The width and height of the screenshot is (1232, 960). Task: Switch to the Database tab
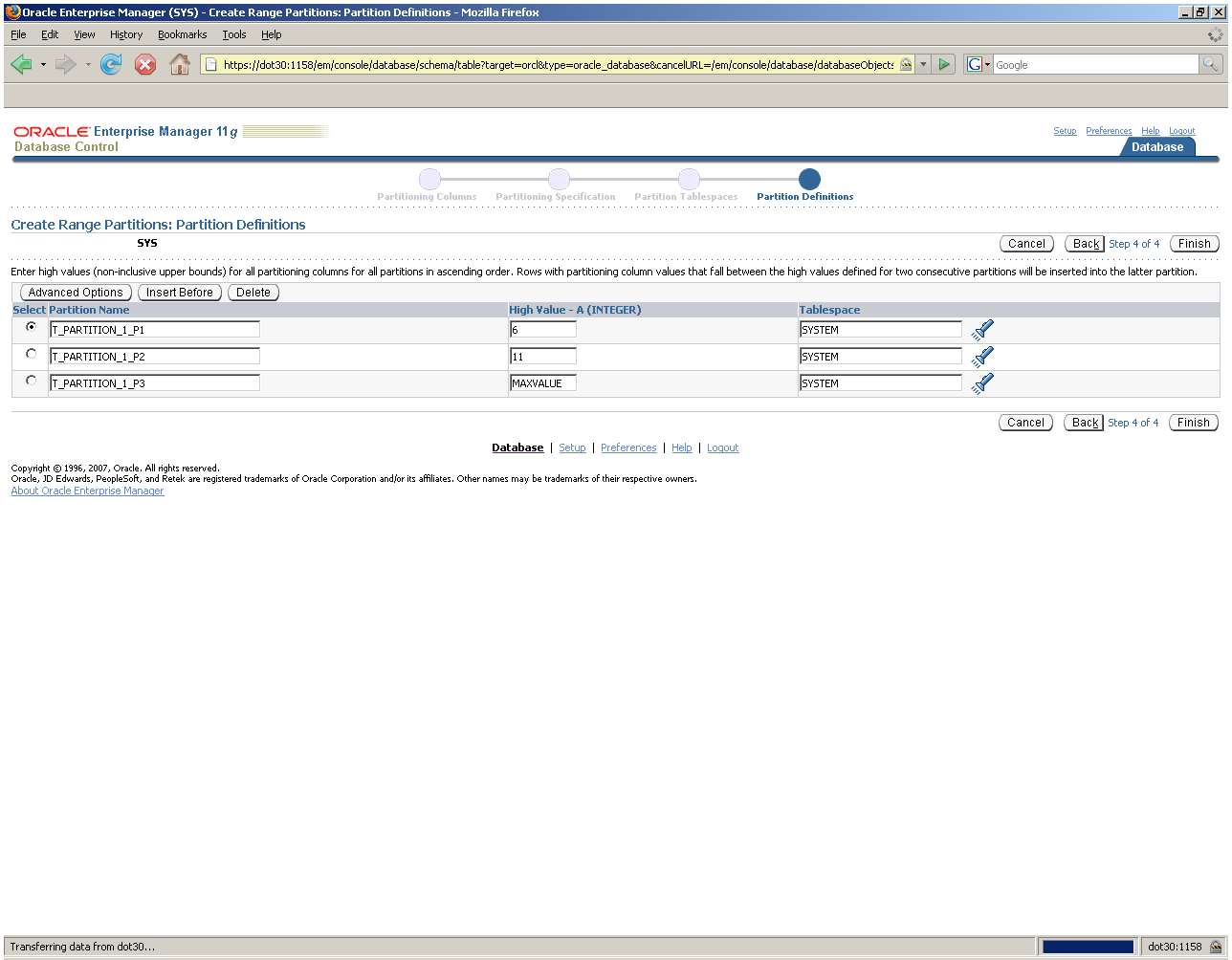(x=1157, y=147)
